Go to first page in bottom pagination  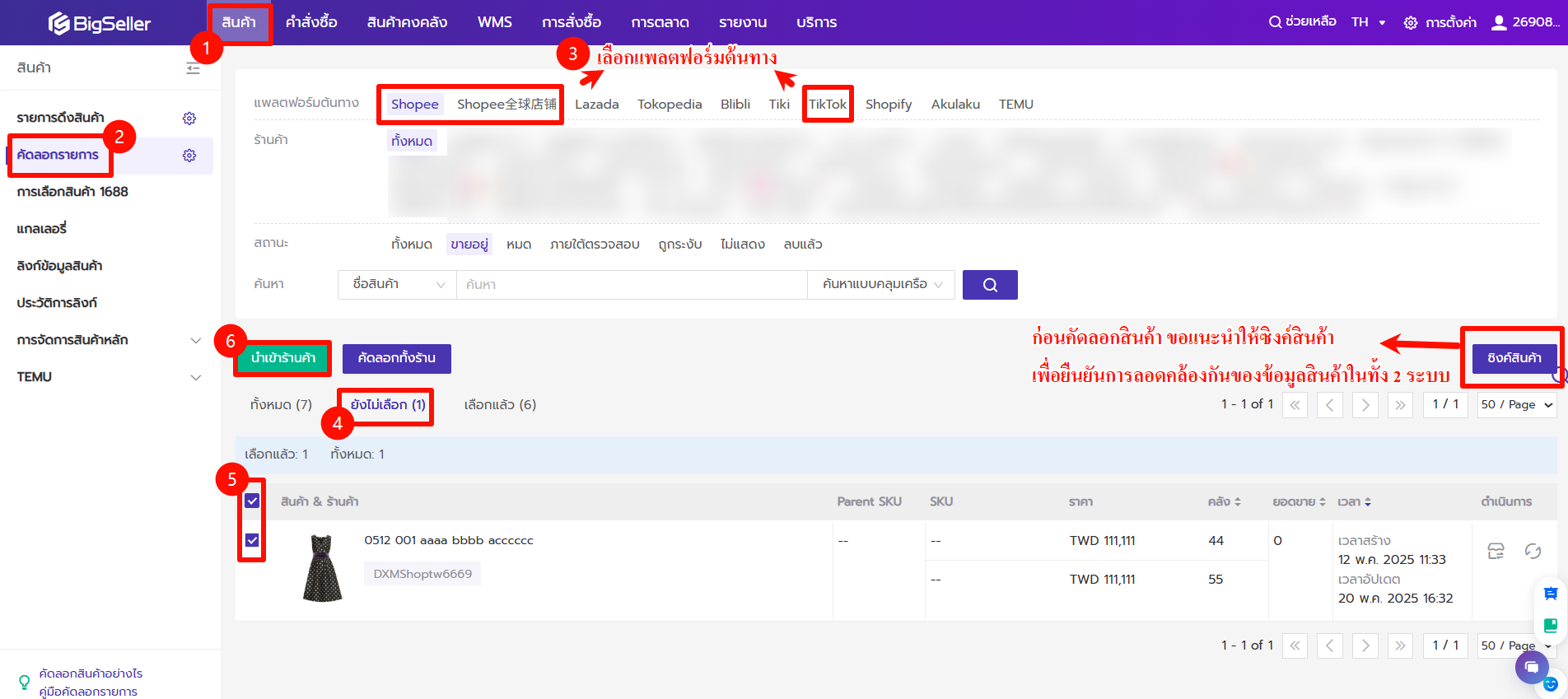[x=1295, y=645]
